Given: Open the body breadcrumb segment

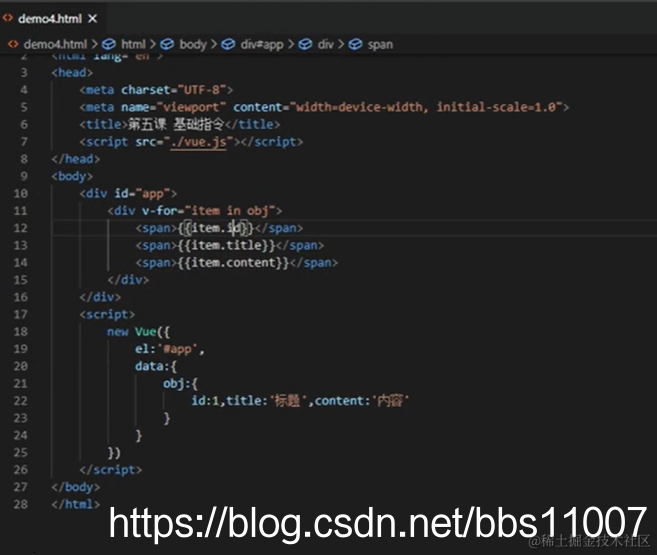Looking at the screenshot, I should point(193,44).
